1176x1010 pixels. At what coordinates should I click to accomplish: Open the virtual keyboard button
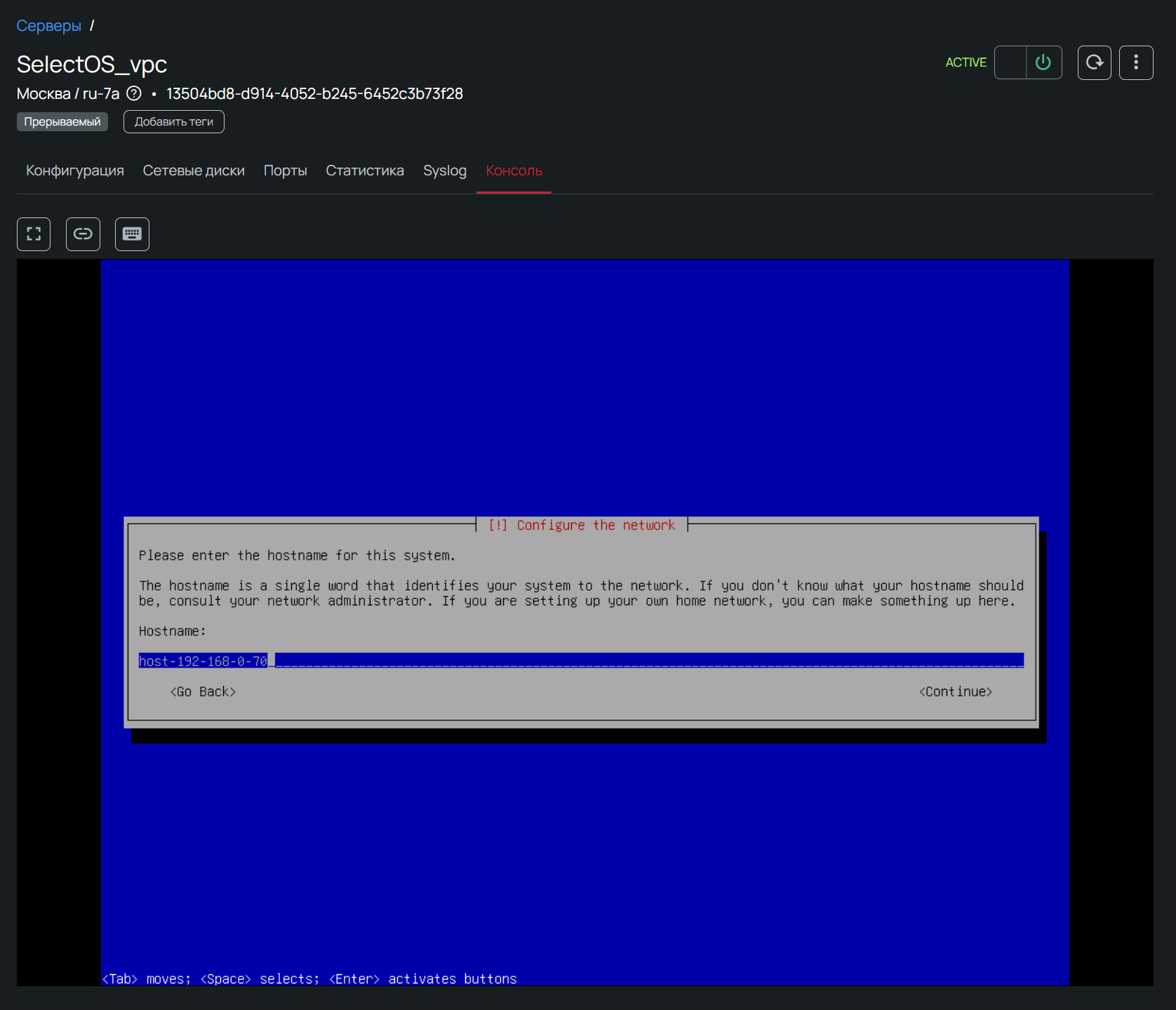tap(132, 234)
